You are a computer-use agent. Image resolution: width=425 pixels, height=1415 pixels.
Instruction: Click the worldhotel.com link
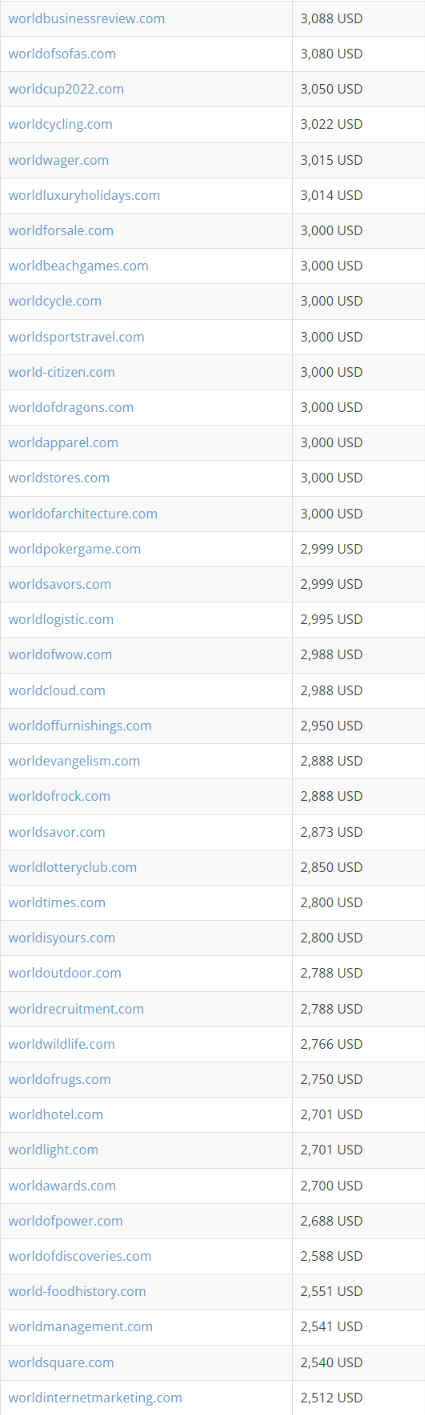(x=56, y=1114)
